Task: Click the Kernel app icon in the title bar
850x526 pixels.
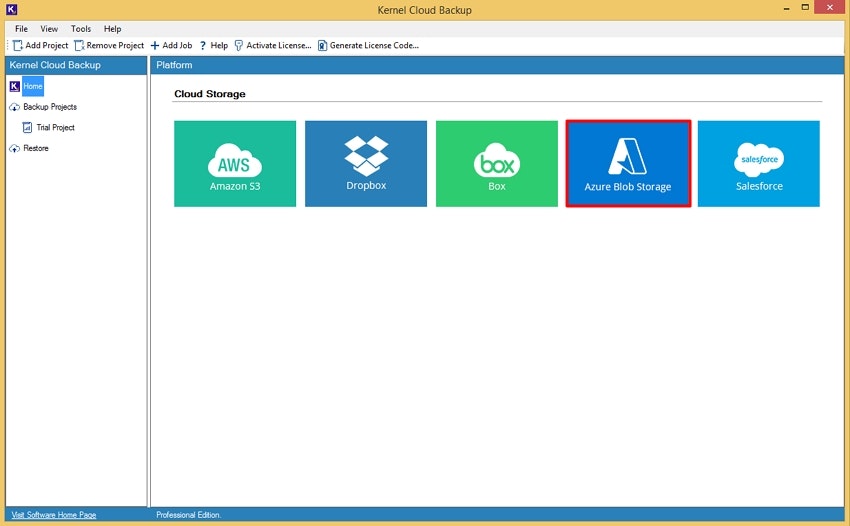Action: (11, 9)
